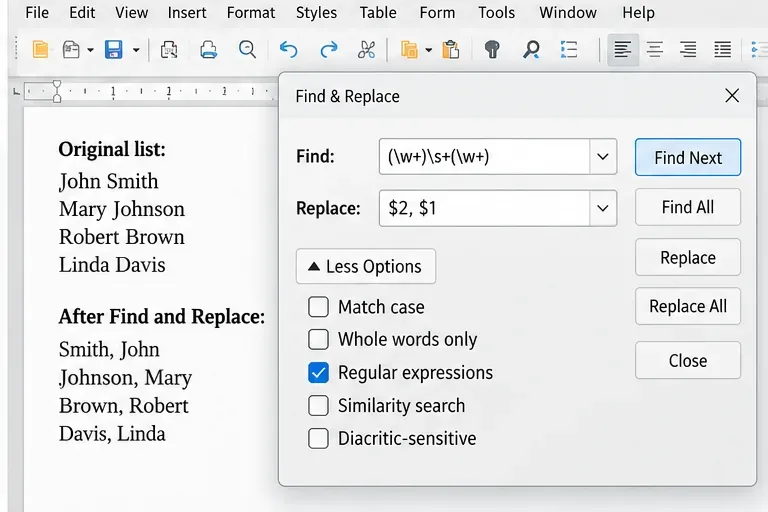Open the Format menu
This screenshot has width=768, height=512.
coord(251,12)
